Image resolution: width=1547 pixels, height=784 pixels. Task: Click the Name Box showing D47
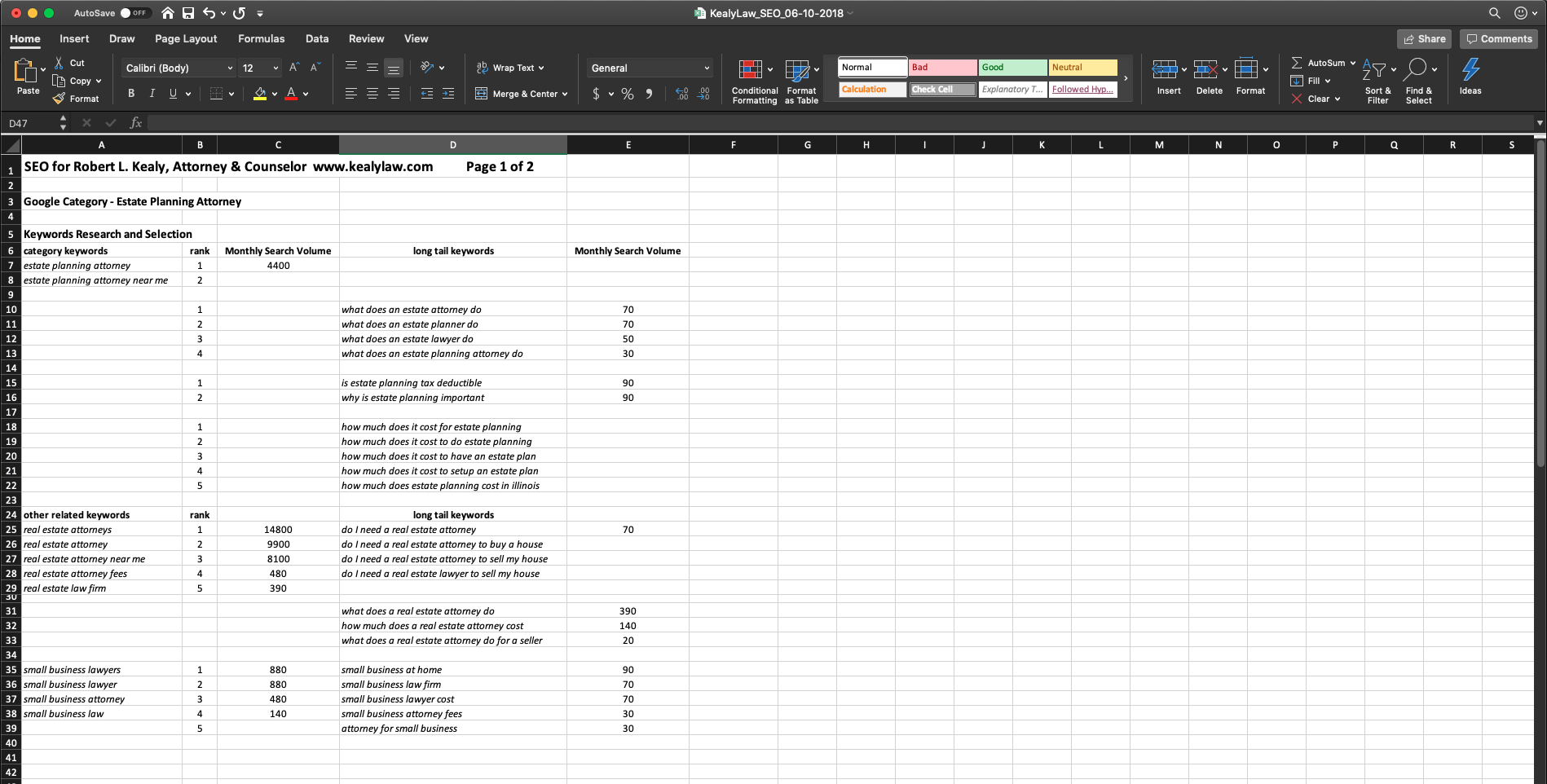[31, 123]
